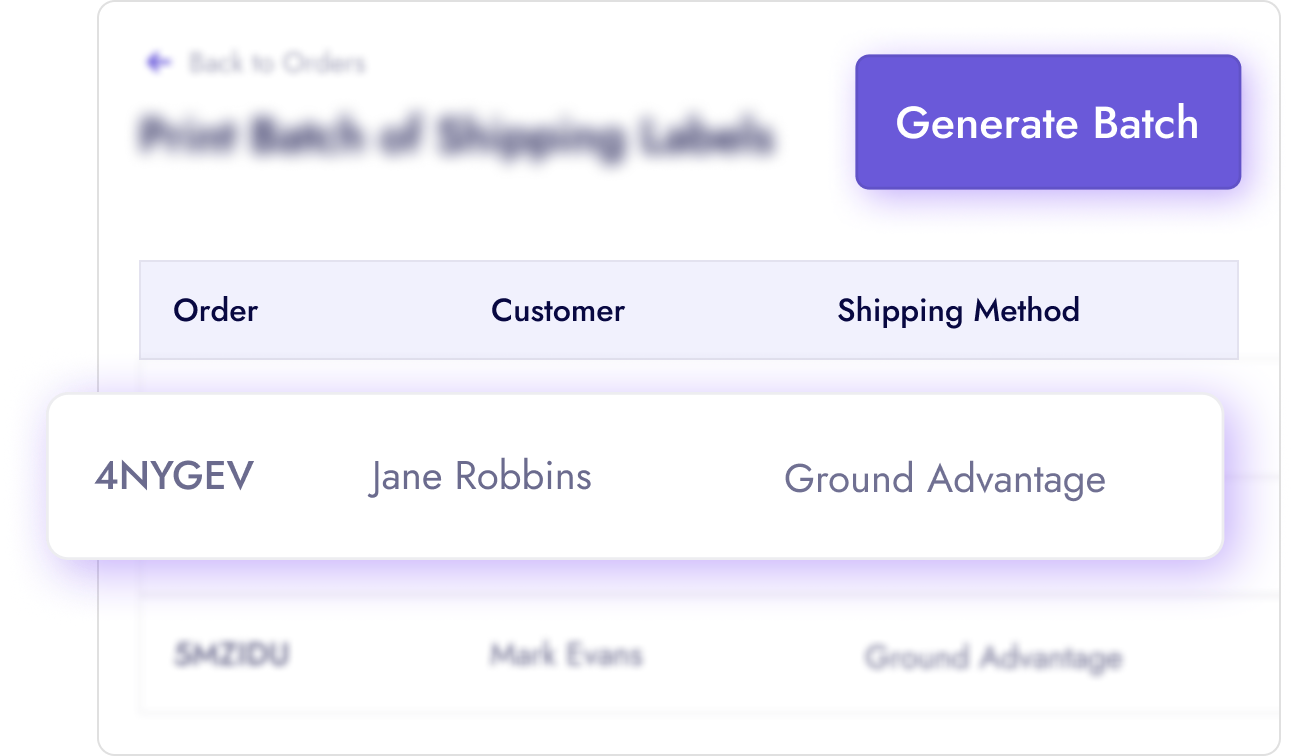Screen dimensions: 1291x756
Task: Click Ground Advantage on Mark Evans' row
Action: pos(994,658)
